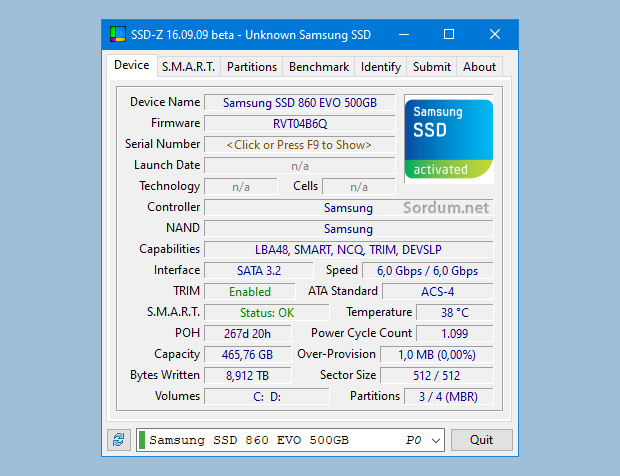Maximize the SSD-Z window
The image size is (620, 476).
click(449, 34)
